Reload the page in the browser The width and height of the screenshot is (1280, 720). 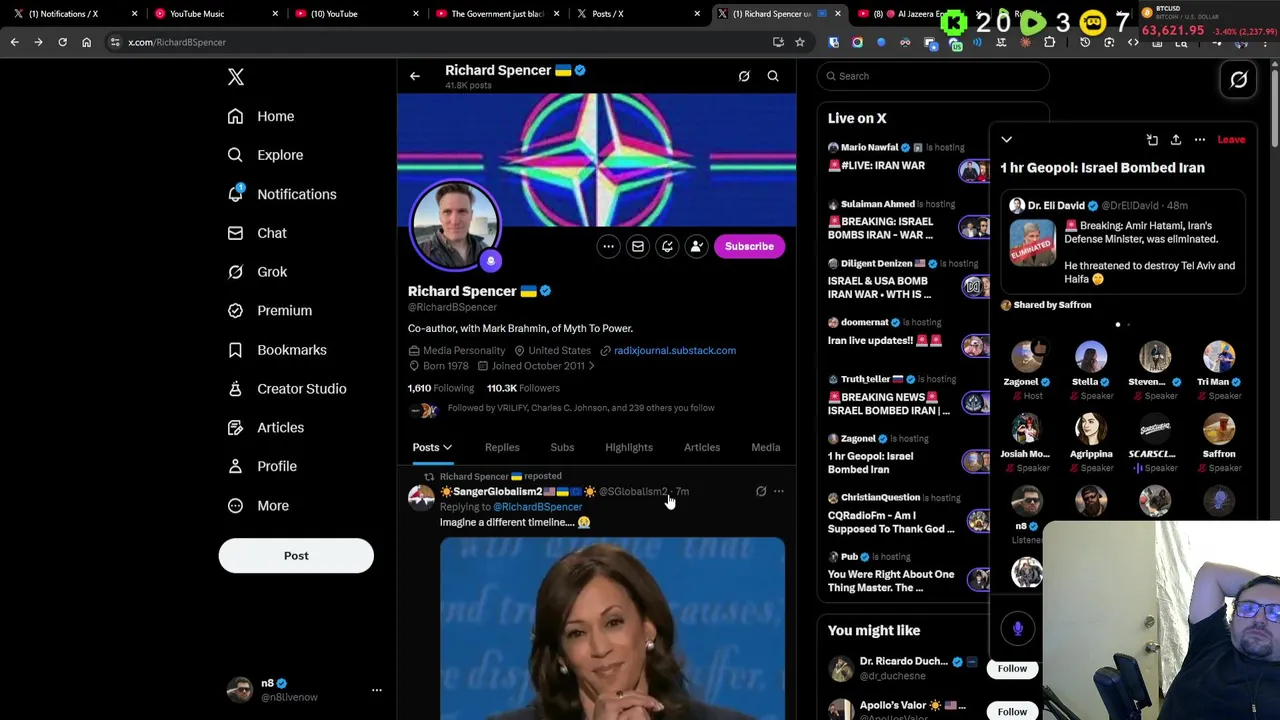pos(62,42)
